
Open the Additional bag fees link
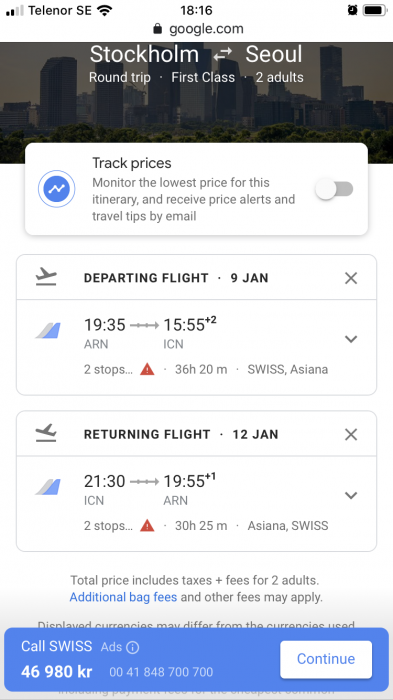pos(123,597)
